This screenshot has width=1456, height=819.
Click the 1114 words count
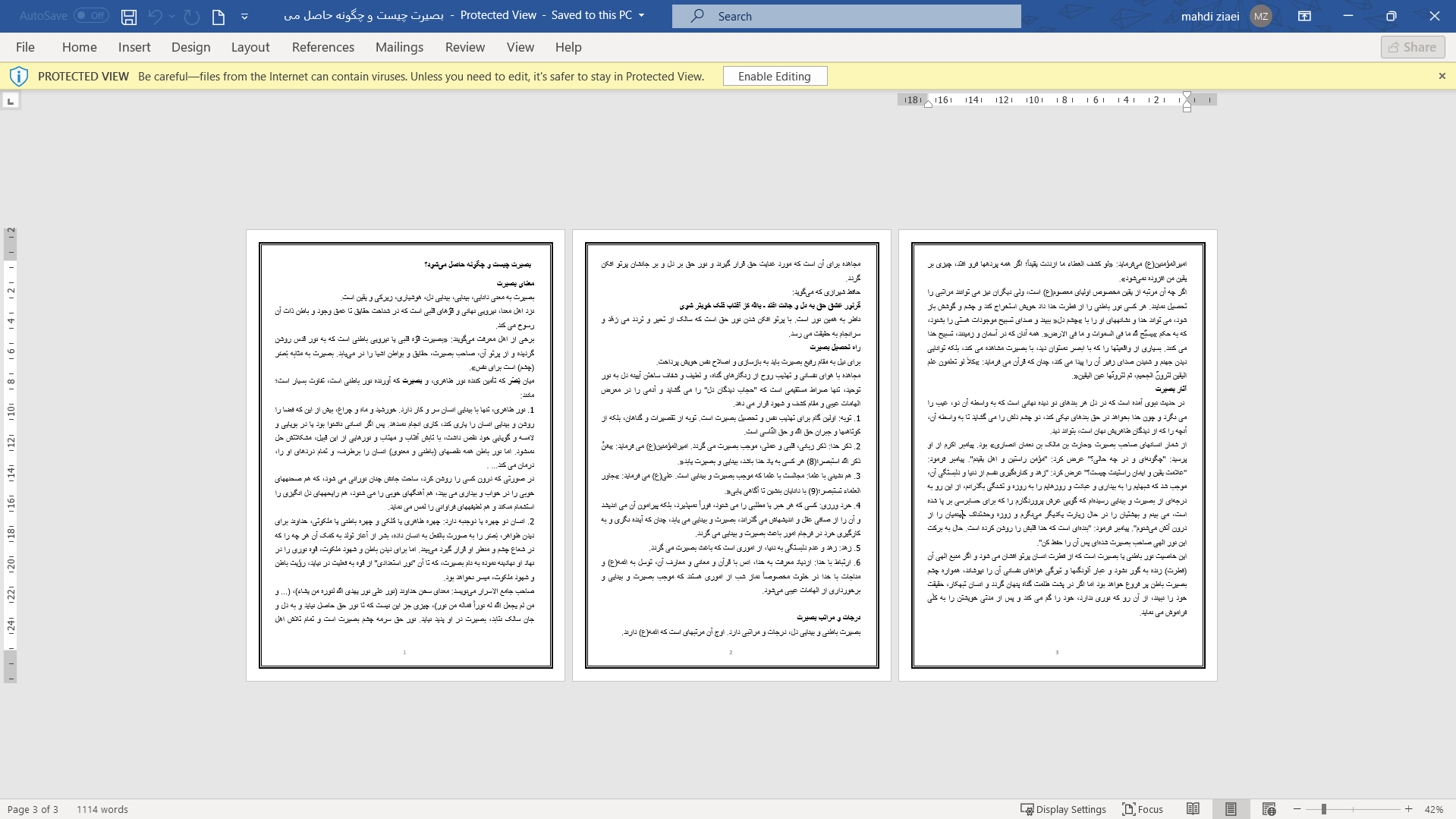102,809
